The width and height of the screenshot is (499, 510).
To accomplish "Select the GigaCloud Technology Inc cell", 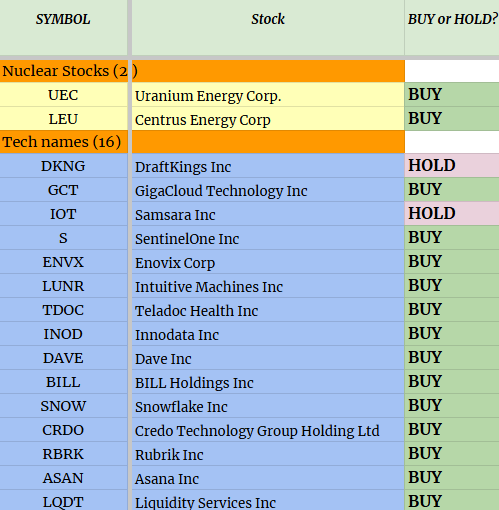I will 268,190.
